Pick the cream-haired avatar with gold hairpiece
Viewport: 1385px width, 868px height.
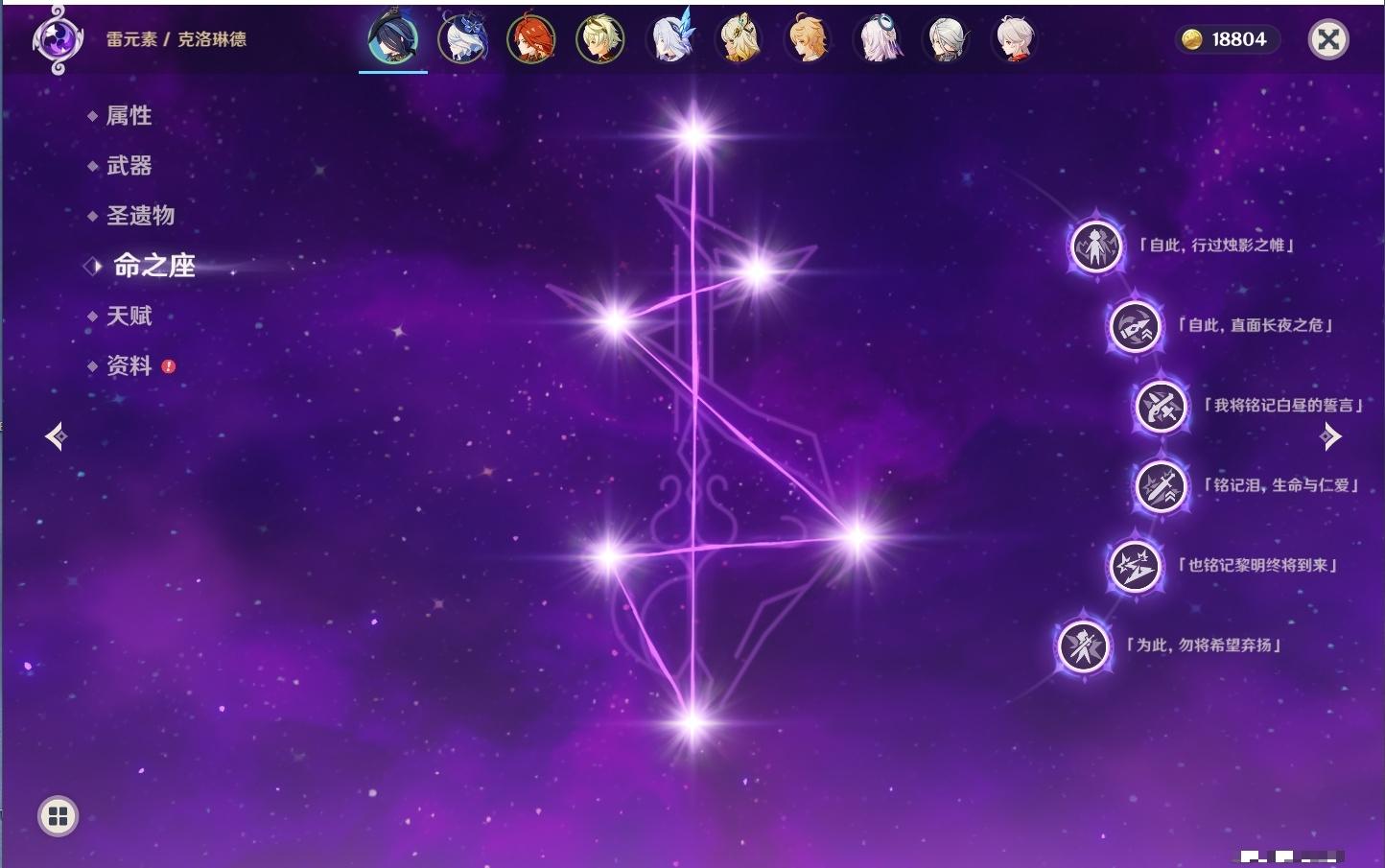click(739, 39)
